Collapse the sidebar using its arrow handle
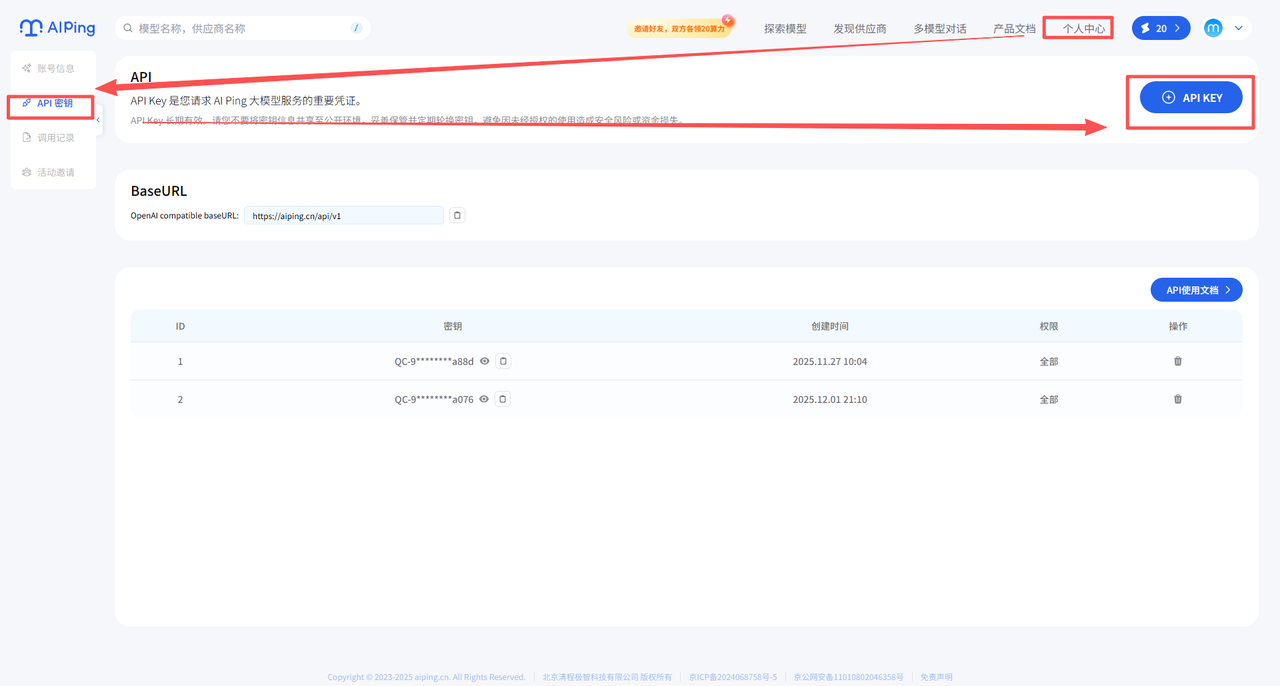This screenshot has height=686, width=1280. click(x=98, y=120)
